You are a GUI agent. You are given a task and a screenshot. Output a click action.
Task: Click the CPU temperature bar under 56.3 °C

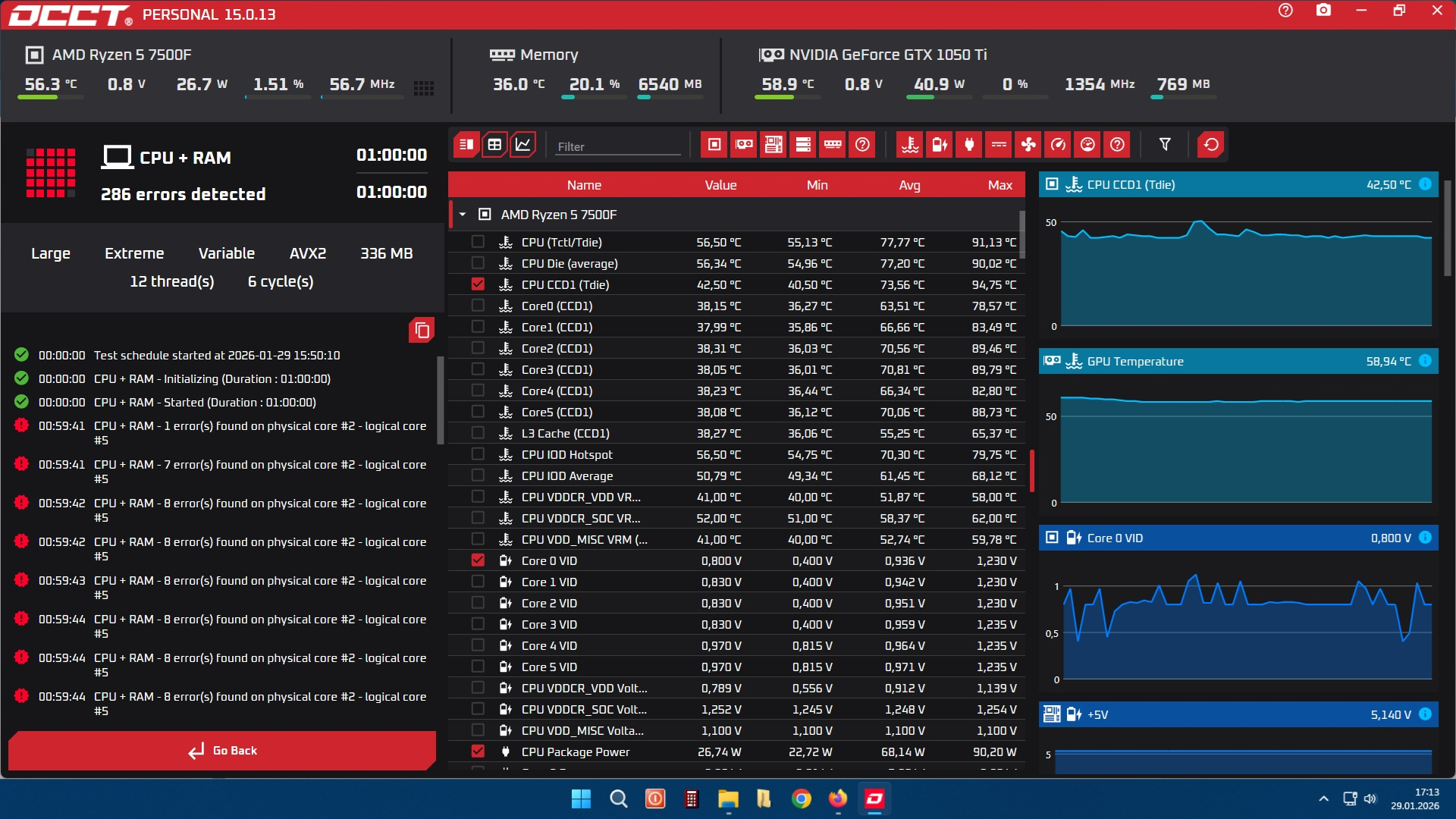(50, 97)
